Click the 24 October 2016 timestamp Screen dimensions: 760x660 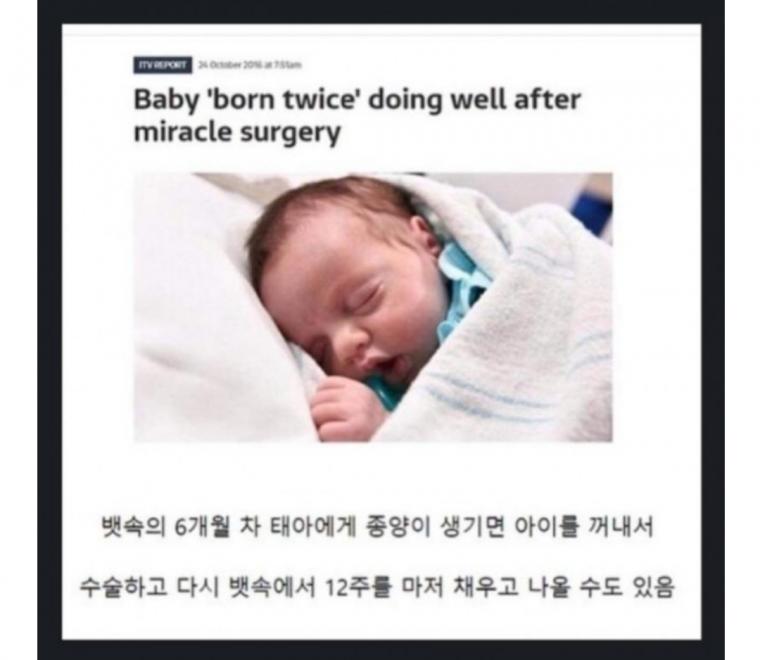pyautogui.click(x=250, y=65)
